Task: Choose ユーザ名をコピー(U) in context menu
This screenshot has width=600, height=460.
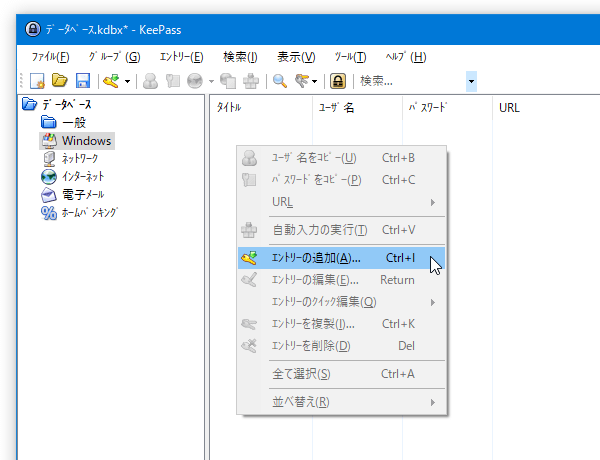Action: coord(341,158)
